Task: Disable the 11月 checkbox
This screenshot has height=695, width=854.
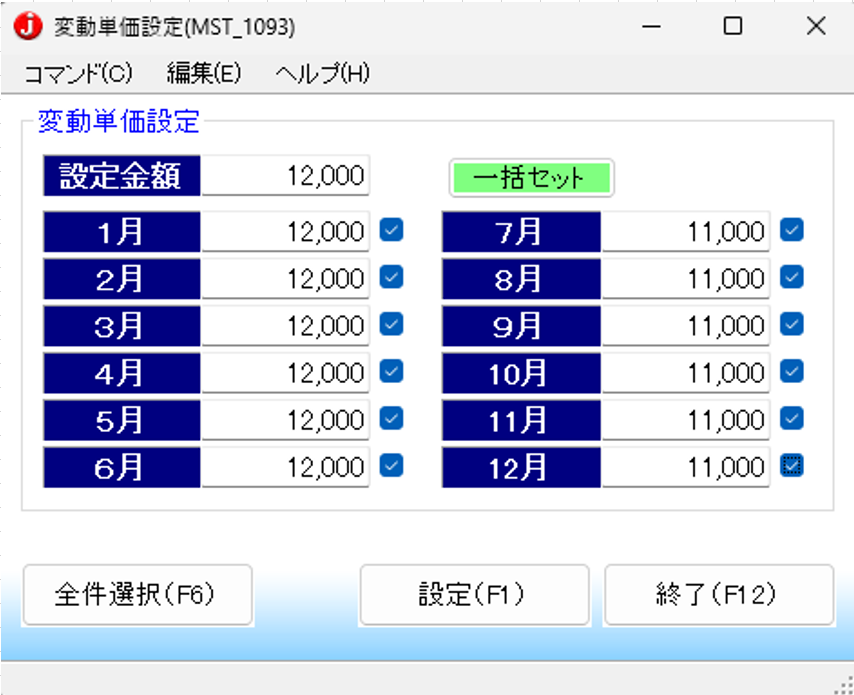Action: [791, 419]
